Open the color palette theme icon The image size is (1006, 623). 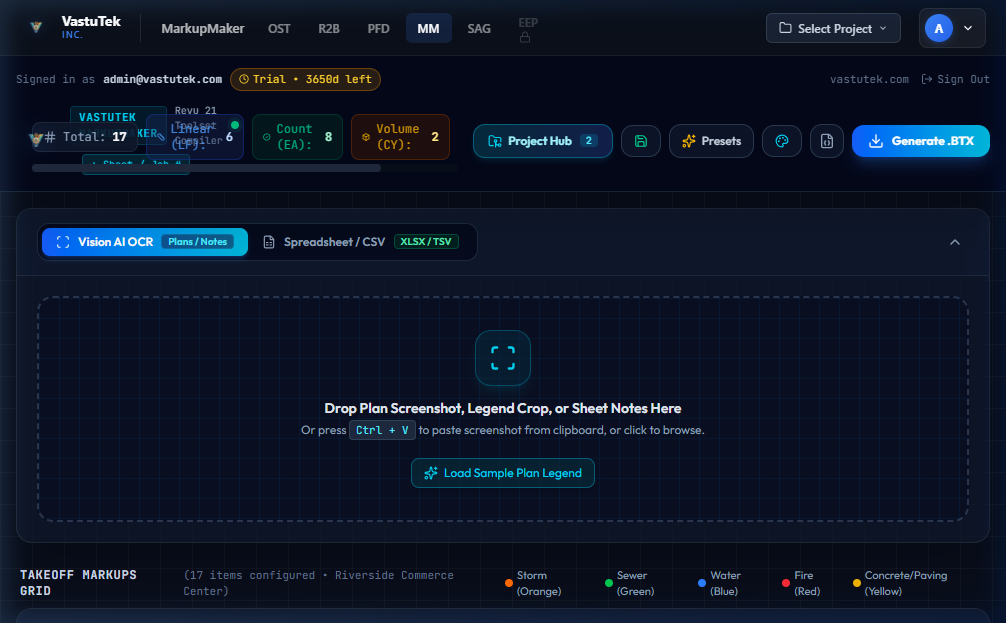click(781, 141)
